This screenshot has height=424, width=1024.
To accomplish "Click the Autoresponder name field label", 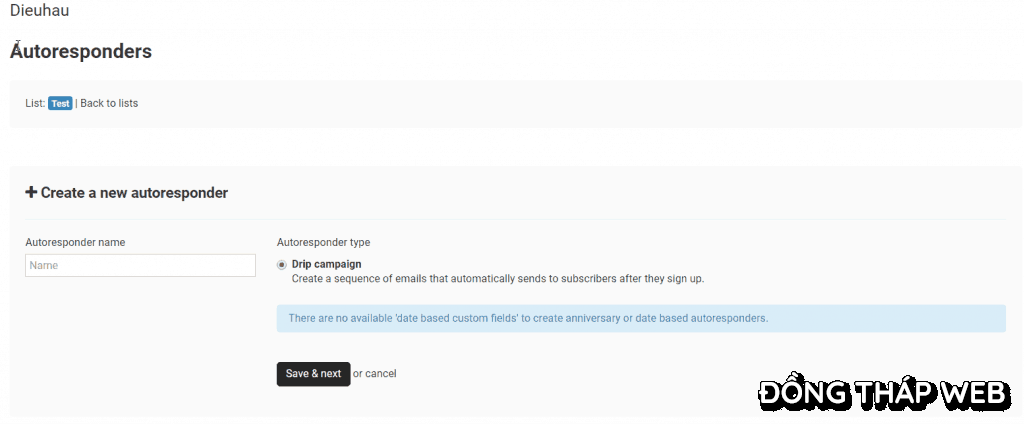I will tap(75, 242).
